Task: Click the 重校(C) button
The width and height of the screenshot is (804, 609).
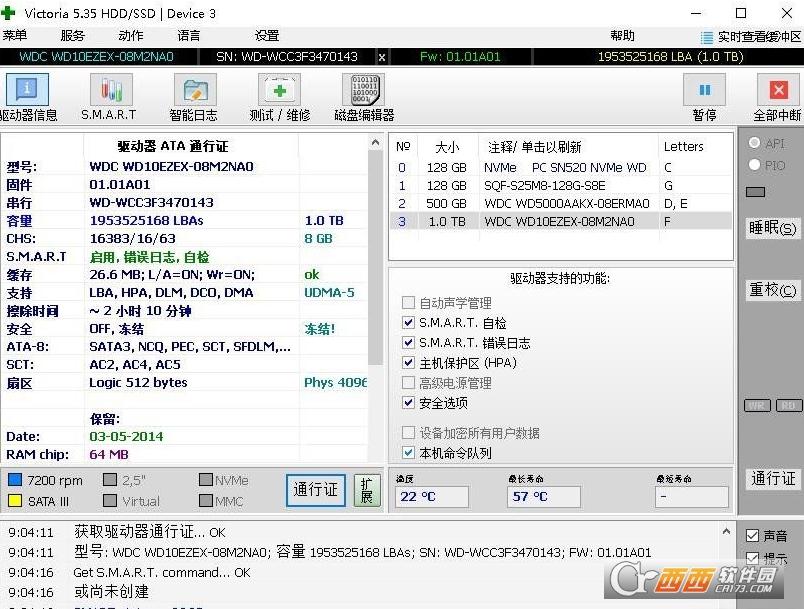Action: point(772,290)
